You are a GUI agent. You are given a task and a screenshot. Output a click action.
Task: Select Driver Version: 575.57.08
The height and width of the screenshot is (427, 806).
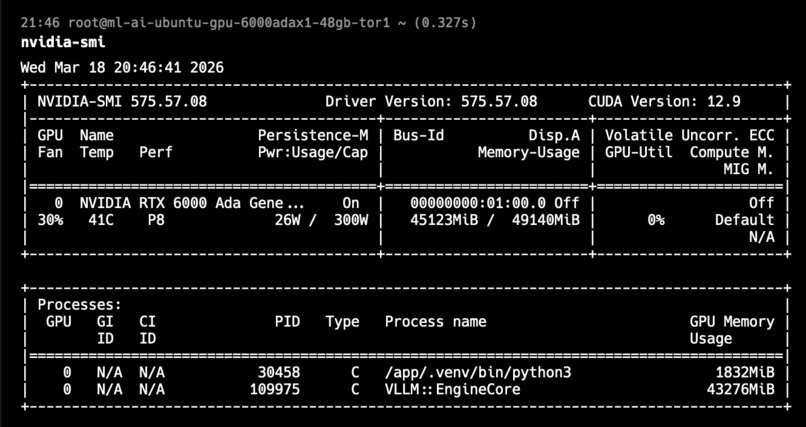click(x=431, y=102)
